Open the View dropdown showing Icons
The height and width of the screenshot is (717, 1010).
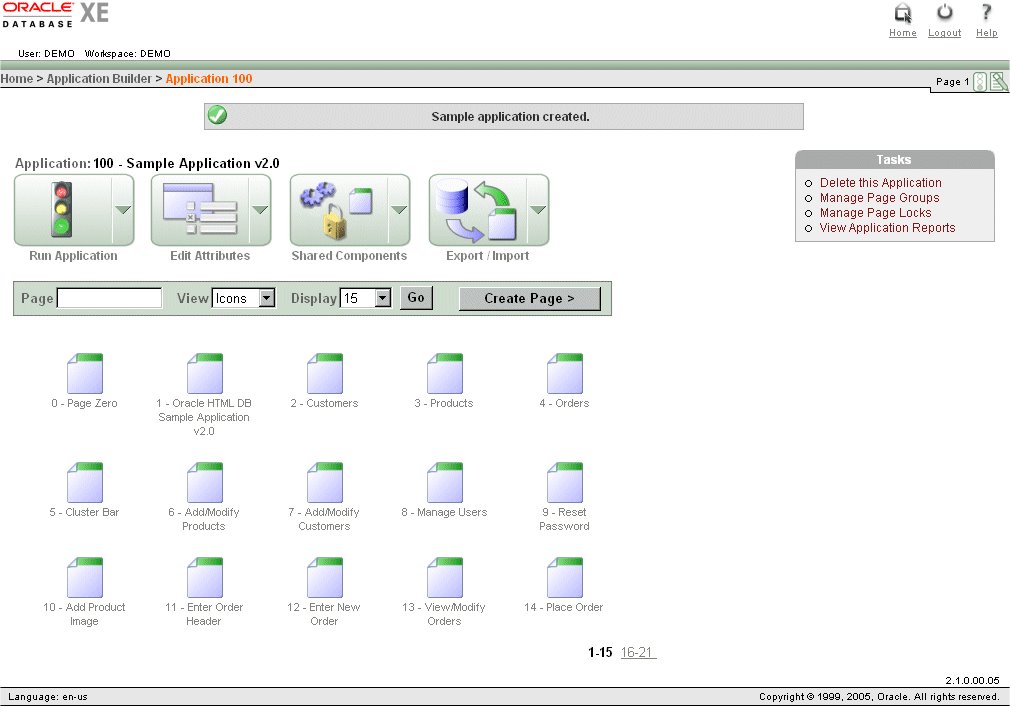[x=243, y=298]
